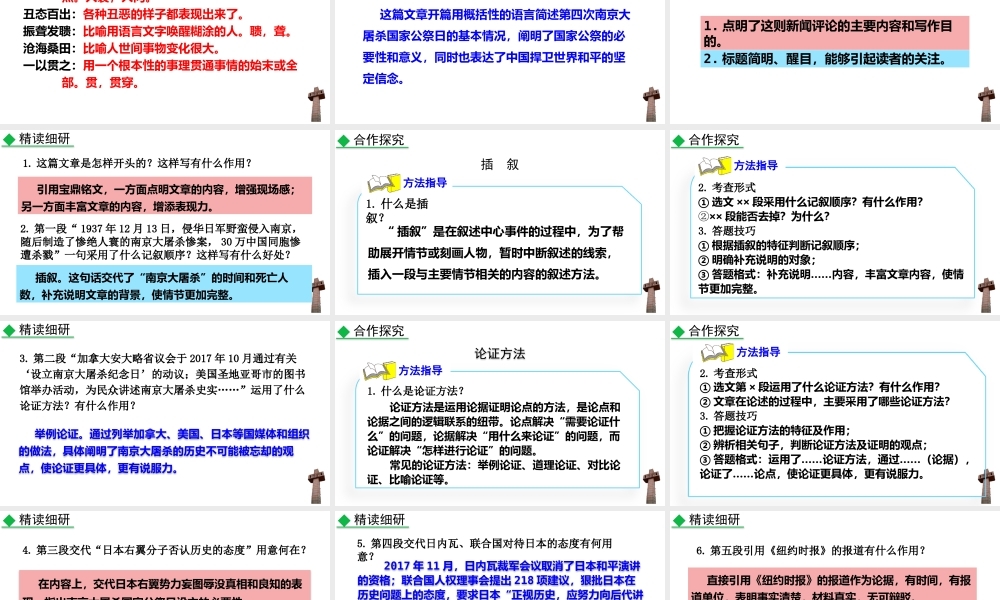Click the definition text starting “插叙”是在叙述中心事件的过程中
The height and width of the screenshot is (600, 1000).
[496, 253]
